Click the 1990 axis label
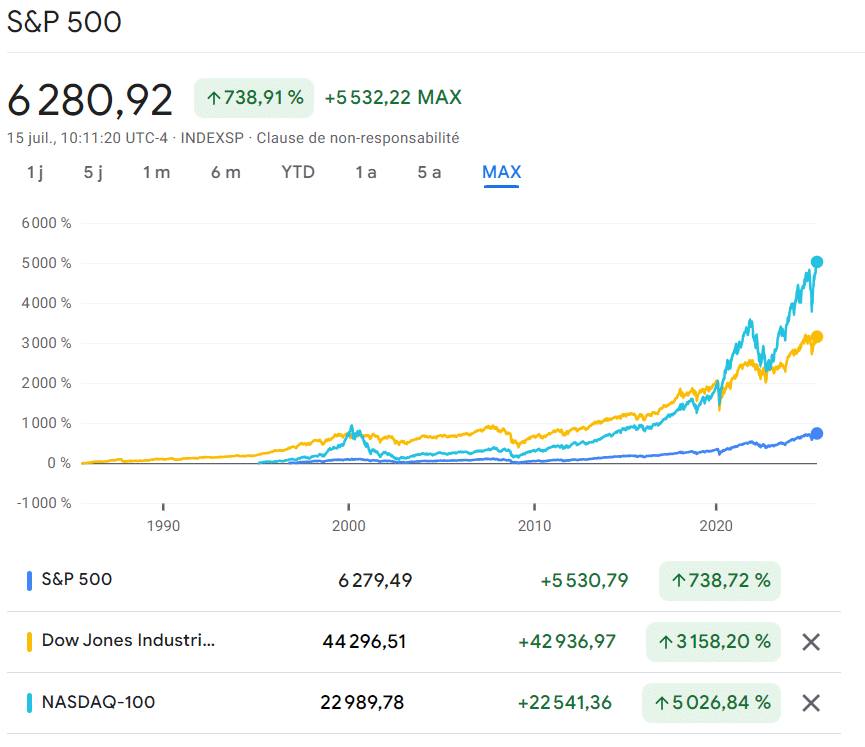The image size is (865, 747). tap(163, 526)
